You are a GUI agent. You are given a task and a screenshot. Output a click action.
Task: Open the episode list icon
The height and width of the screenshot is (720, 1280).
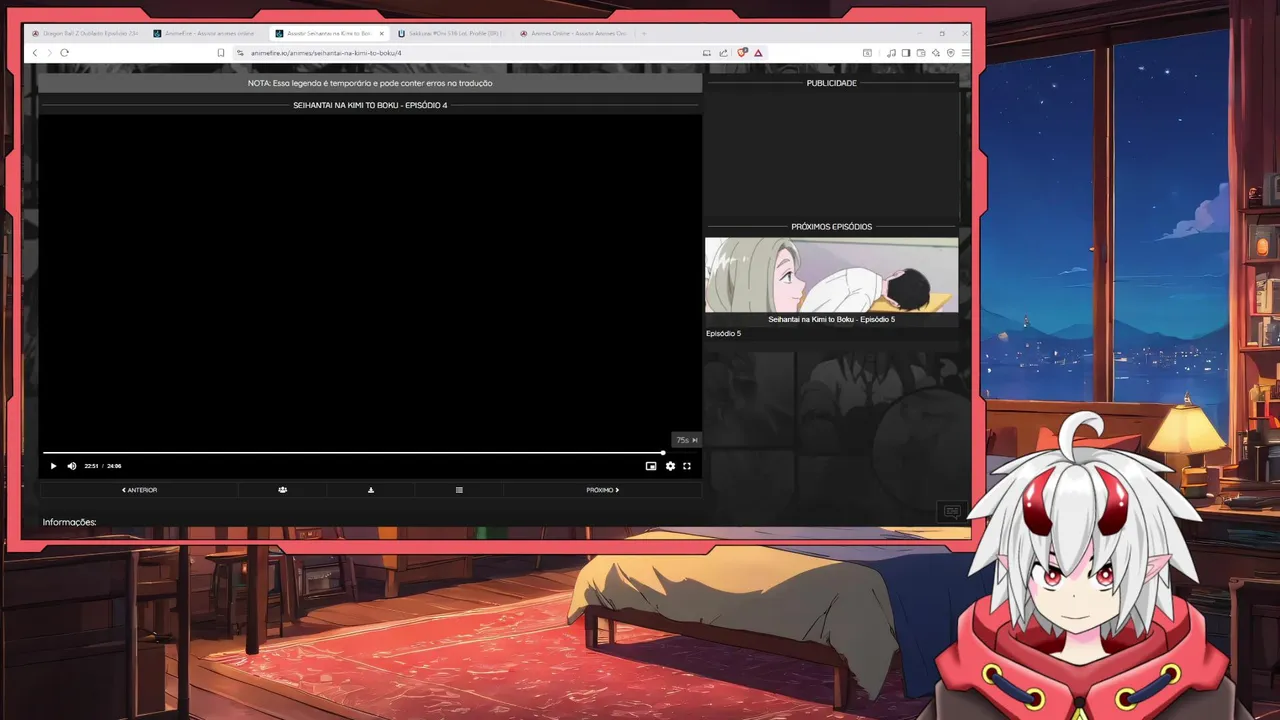tap(459, 490)
